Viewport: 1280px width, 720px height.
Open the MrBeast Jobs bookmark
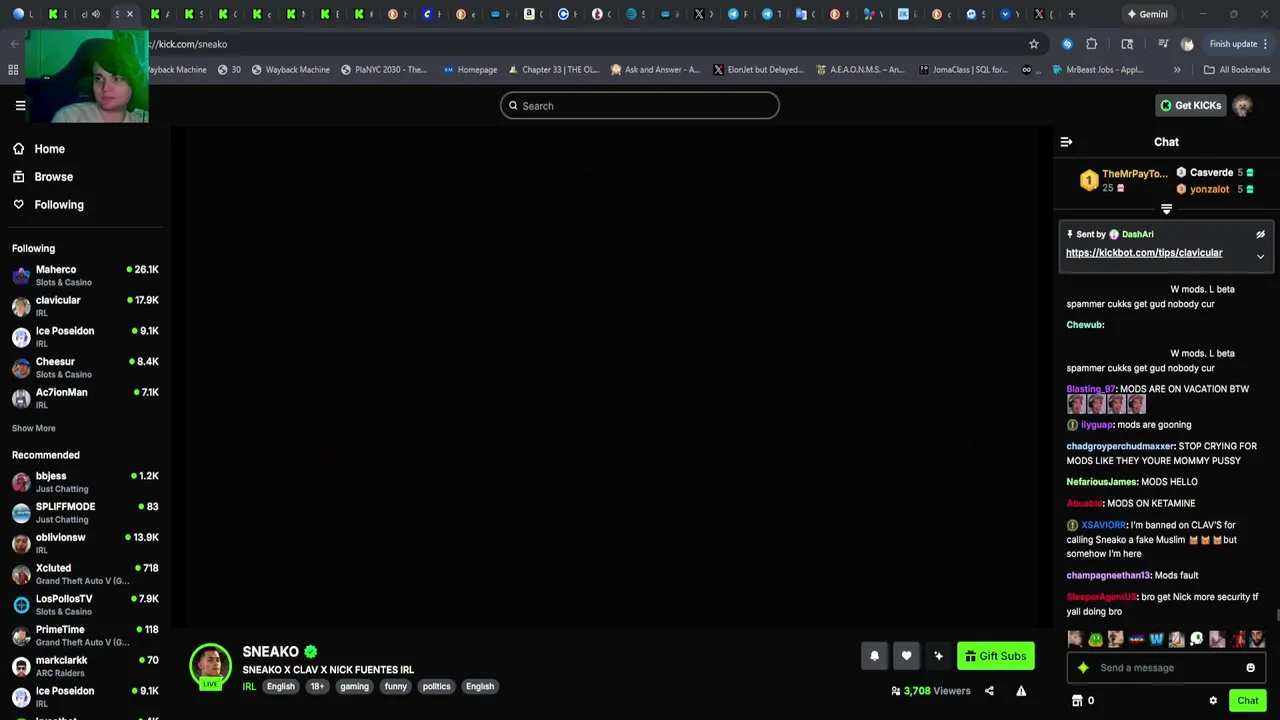(x=1097, y=70)
